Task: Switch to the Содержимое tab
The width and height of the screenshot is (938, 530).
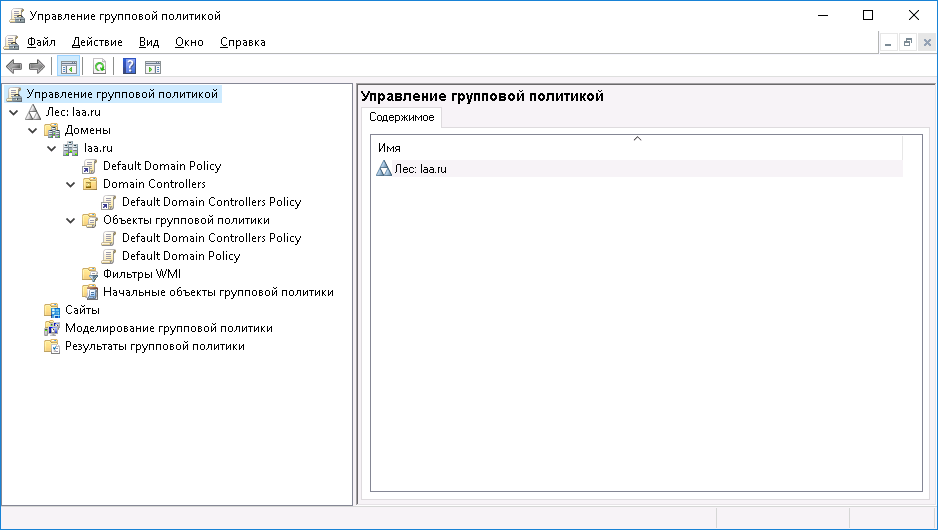Action: click(x=401, y=118)
